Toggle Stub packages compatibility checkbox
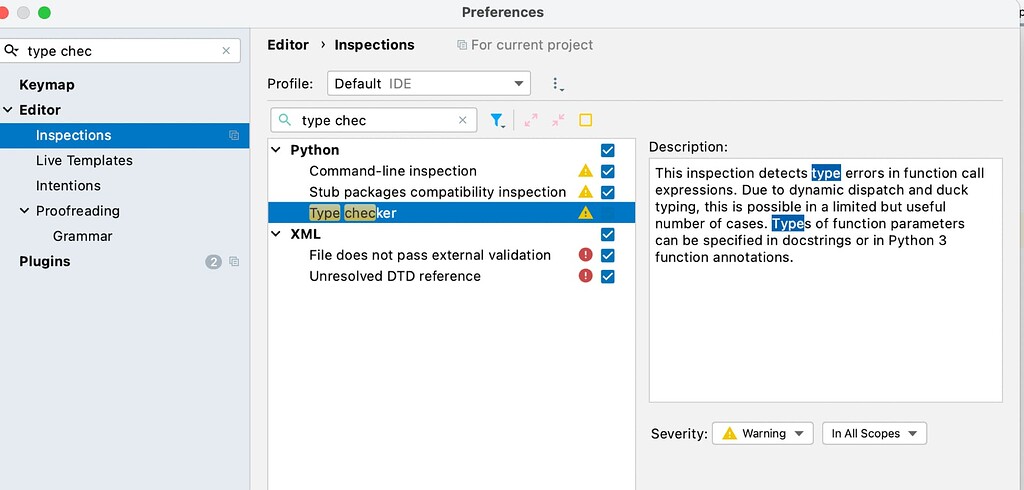The height and width of the screenshot is (490, 1024). point(607,192)
